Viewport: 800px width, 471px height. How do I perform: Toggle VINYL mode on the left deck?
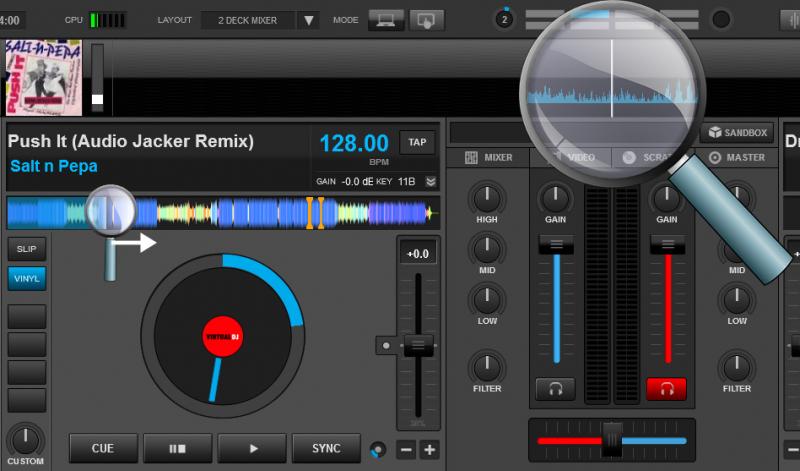click(27, 279)
